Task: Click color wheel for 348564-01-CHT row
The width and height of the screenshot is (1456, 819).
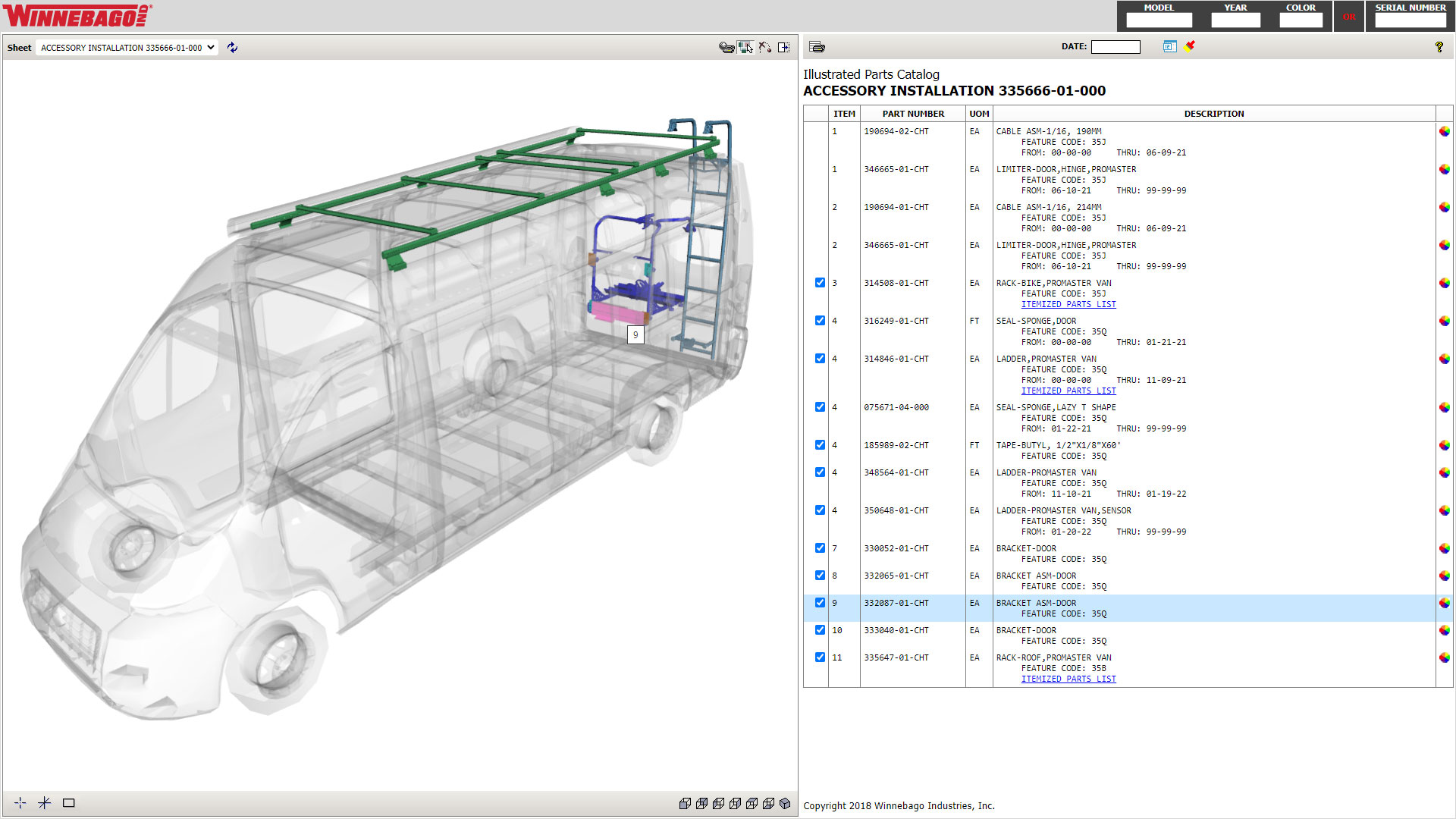Action: 1444,472
